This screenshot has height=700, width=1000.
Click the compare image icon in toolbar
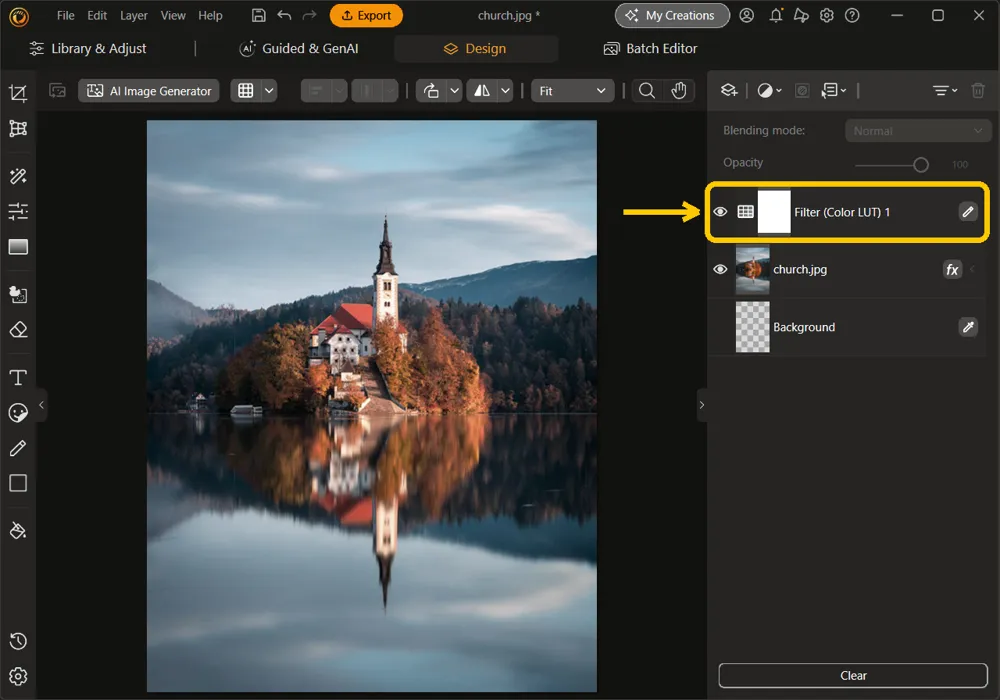(57, 91)
